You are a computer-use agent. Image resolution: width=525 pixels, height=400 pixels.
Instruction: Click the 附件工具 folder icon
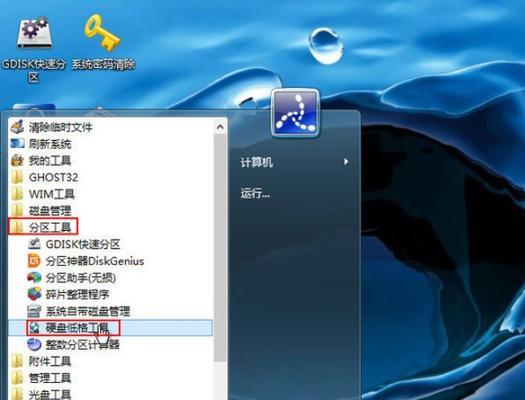(17, 361)
